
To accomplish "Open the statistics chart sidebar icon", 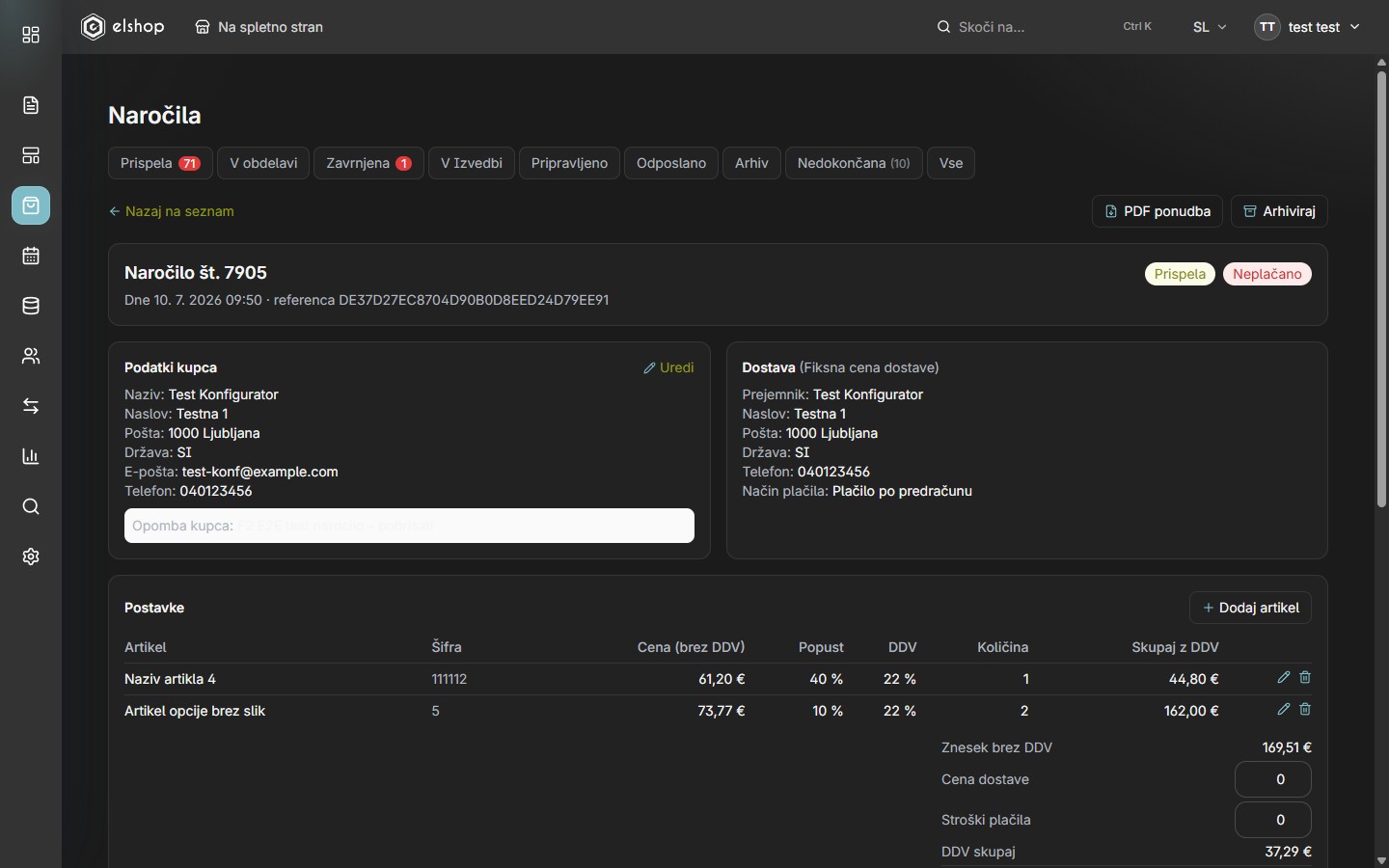I will coord(31,456).
